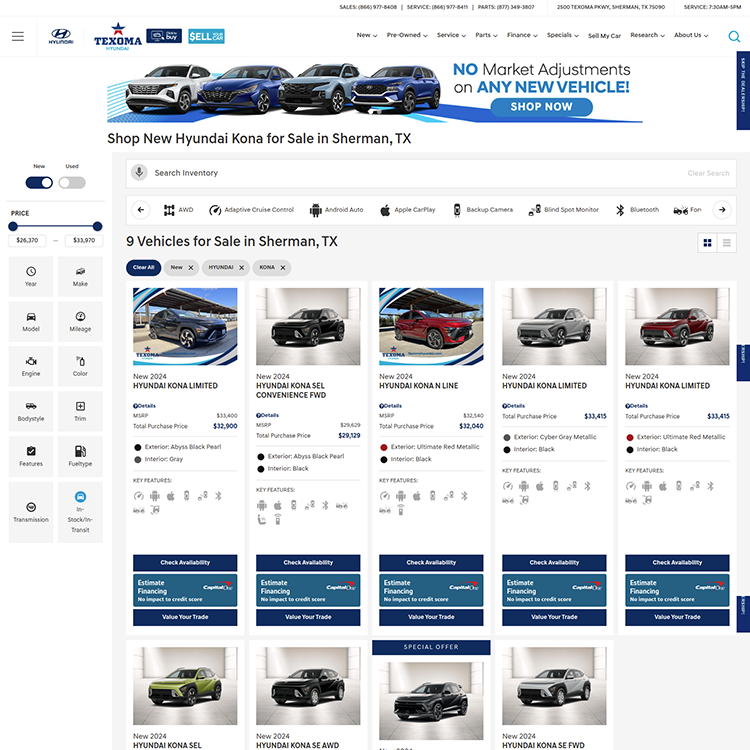Open the Model filter tile
The width and height of the screenshot is (750, 750).
[31, 321]
